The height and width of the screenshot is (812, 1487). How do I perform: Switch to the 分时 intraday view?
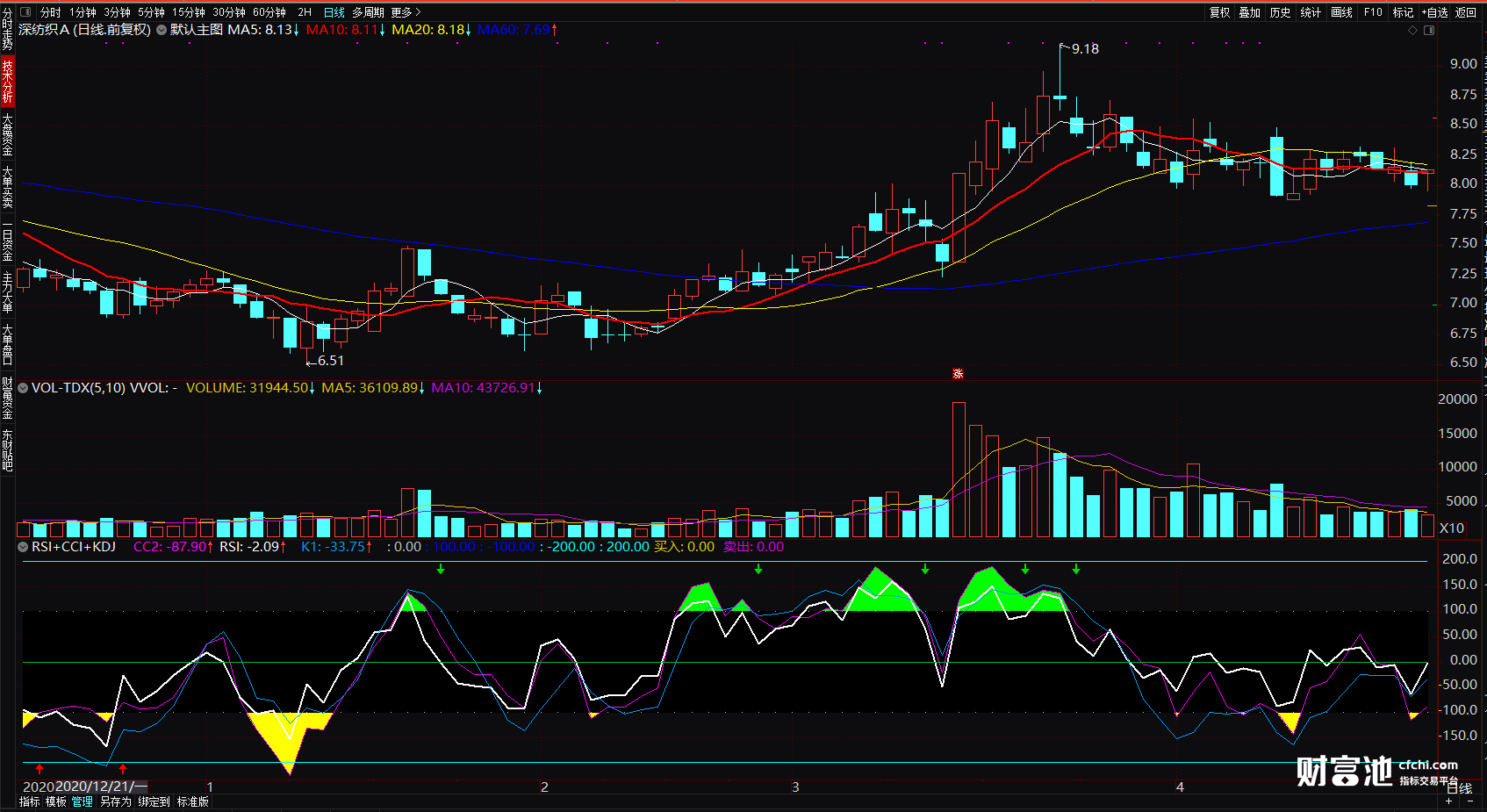click(x=51, y=12)
